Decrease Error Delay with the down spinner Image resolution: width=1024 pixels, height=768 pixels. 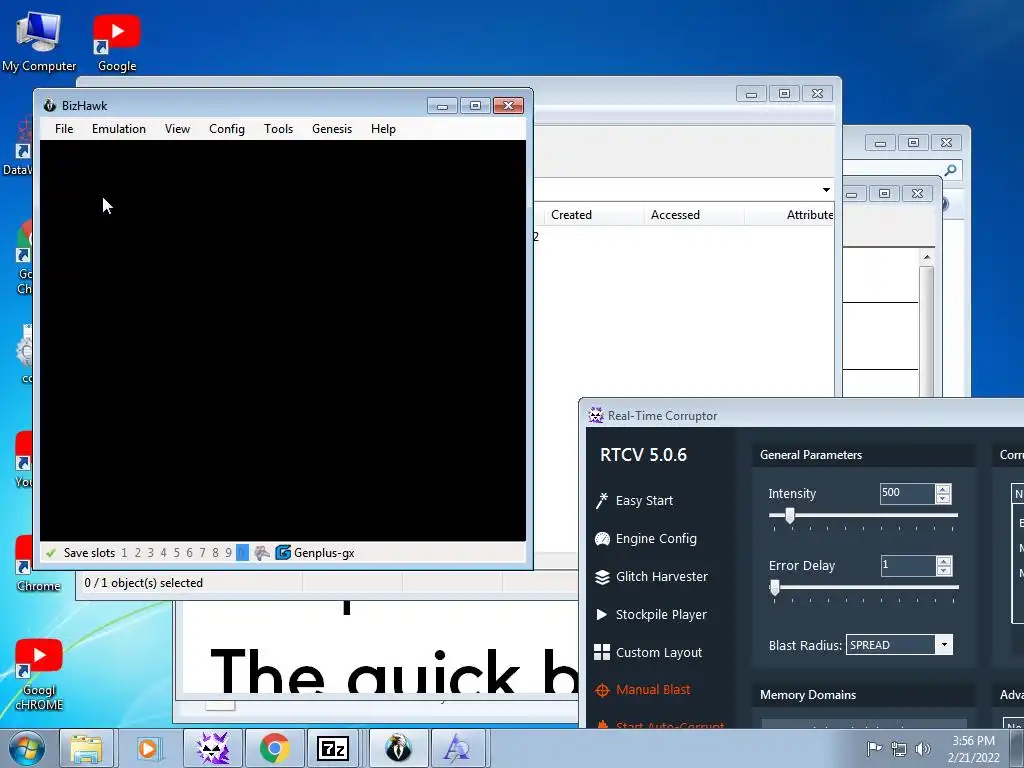click(943, 570)
